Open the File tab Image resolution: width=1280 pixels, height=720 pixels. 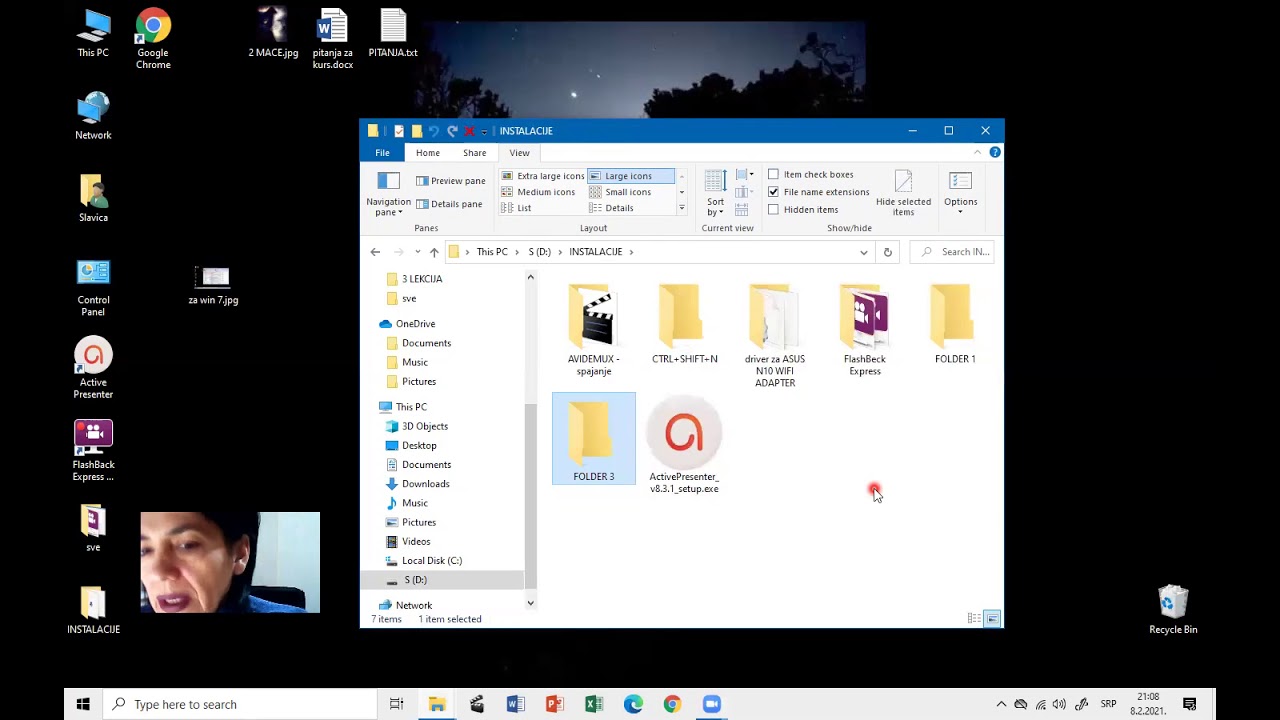click(382, 153)
